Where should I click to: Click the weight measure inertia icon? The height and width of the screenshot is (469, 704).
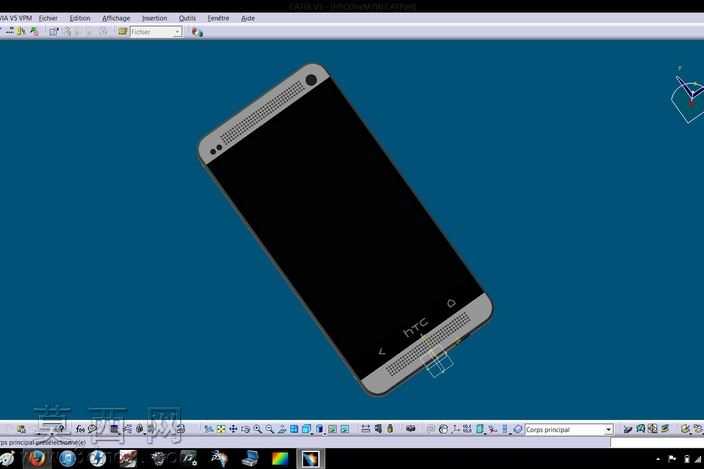point(390,429)
